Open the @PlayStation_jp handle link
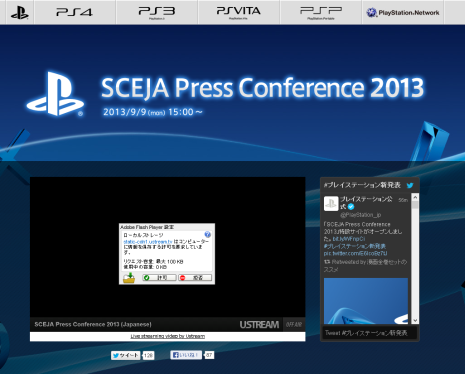 pyautogui.click(x=360, y=215)
